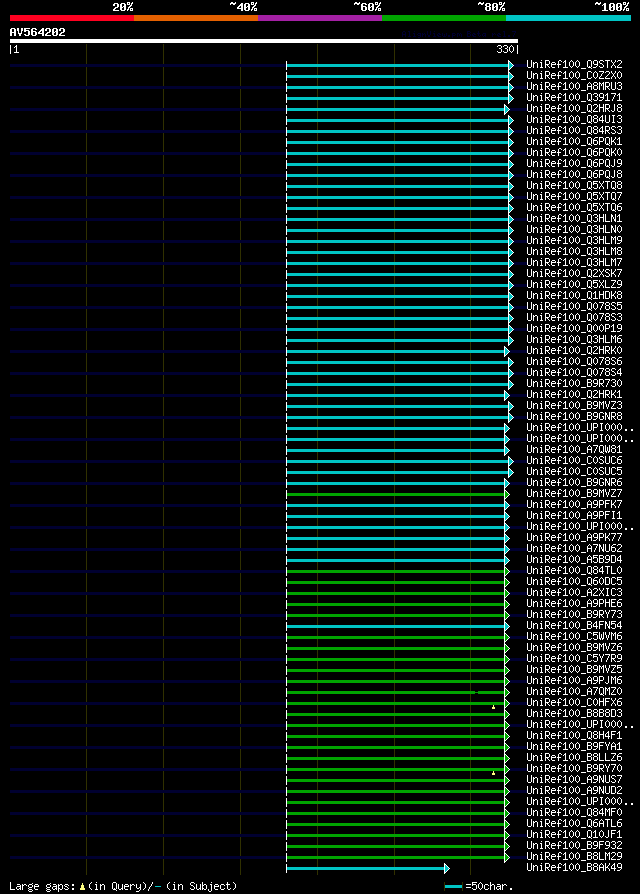The width and height of the screenshot is (640, 894).
Task: Open the UniRef100_A9PK77 hit label
Action: pyautogui.click(x=574, y=538)
